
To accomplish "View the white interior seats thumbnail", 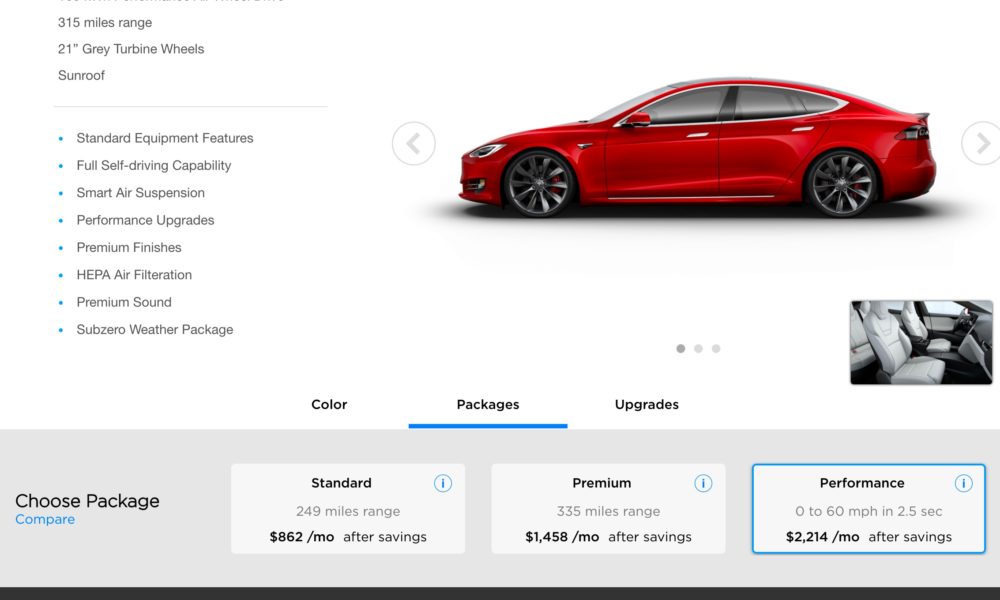I will pos(922,342).
